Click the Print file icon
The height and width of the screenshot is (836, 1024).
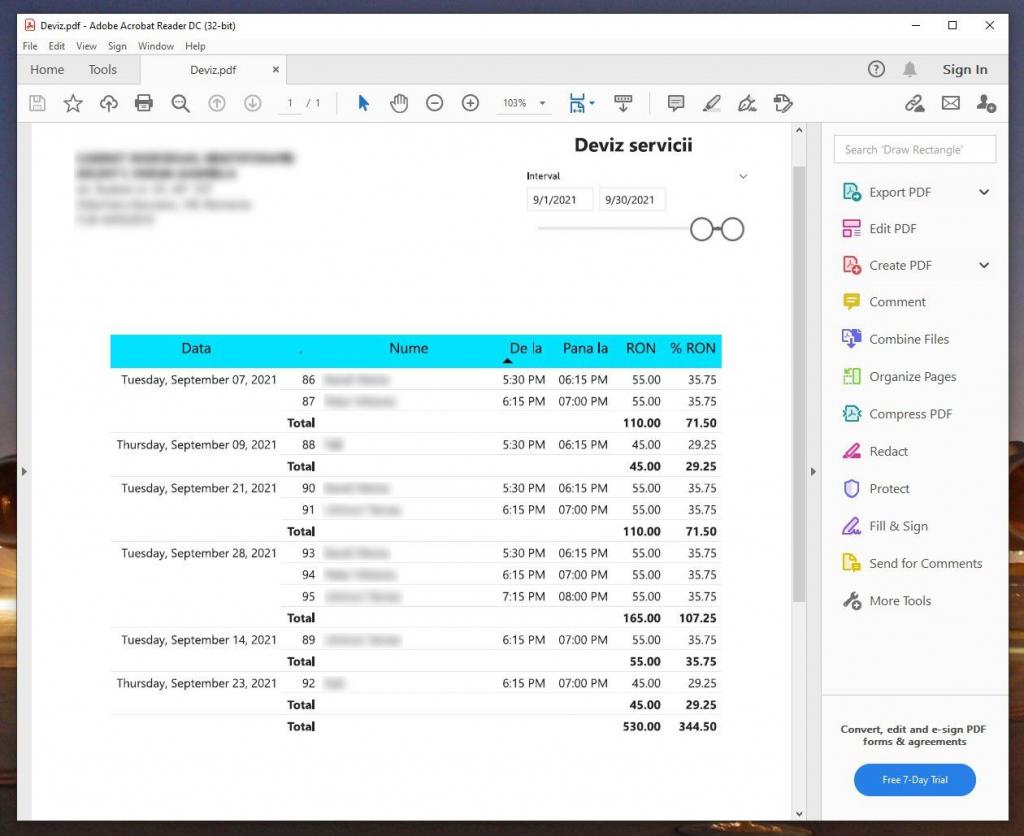click(x=144, y=103)
